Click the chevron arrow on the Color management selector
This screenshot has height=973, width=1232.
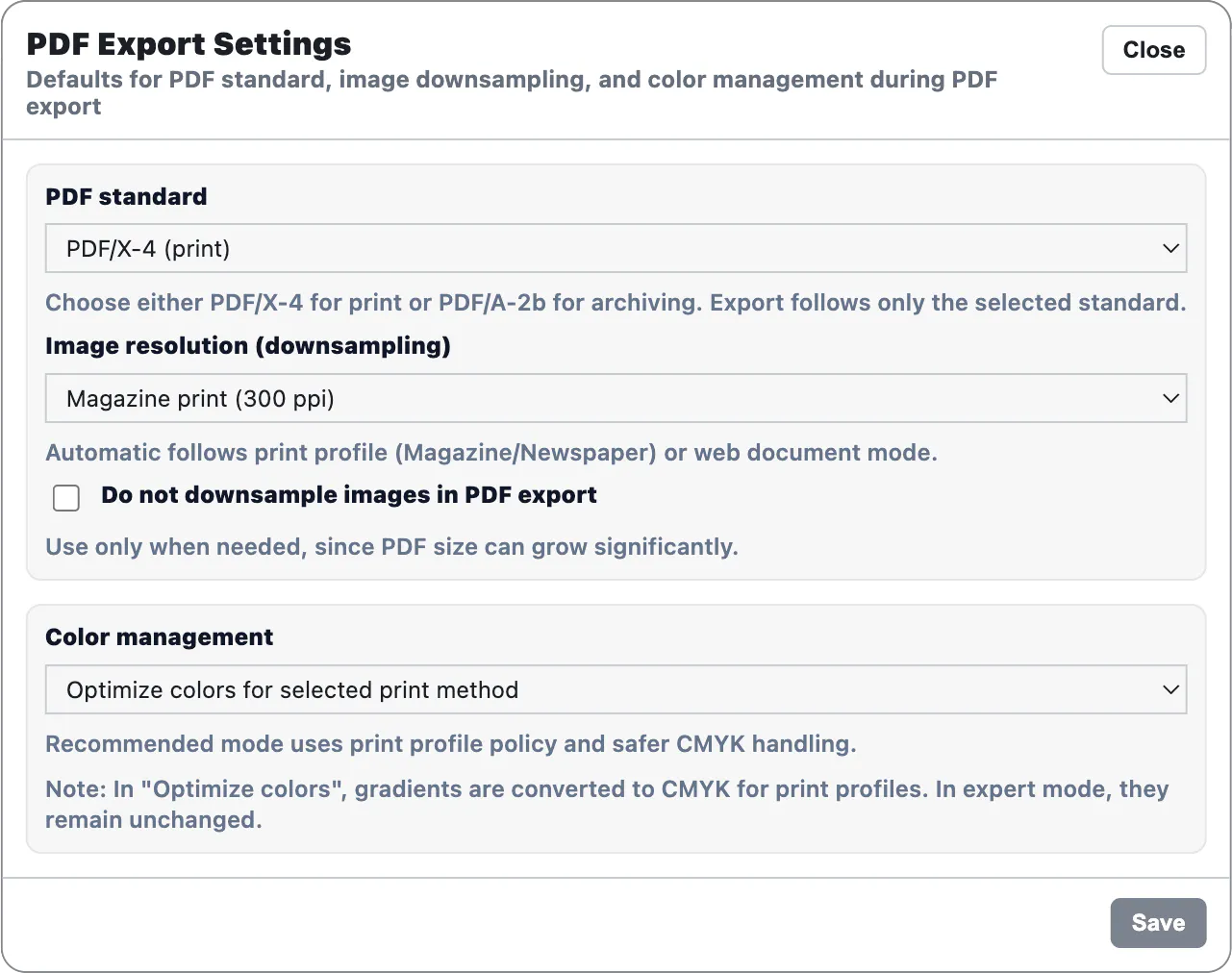(x=1170, y=689)
